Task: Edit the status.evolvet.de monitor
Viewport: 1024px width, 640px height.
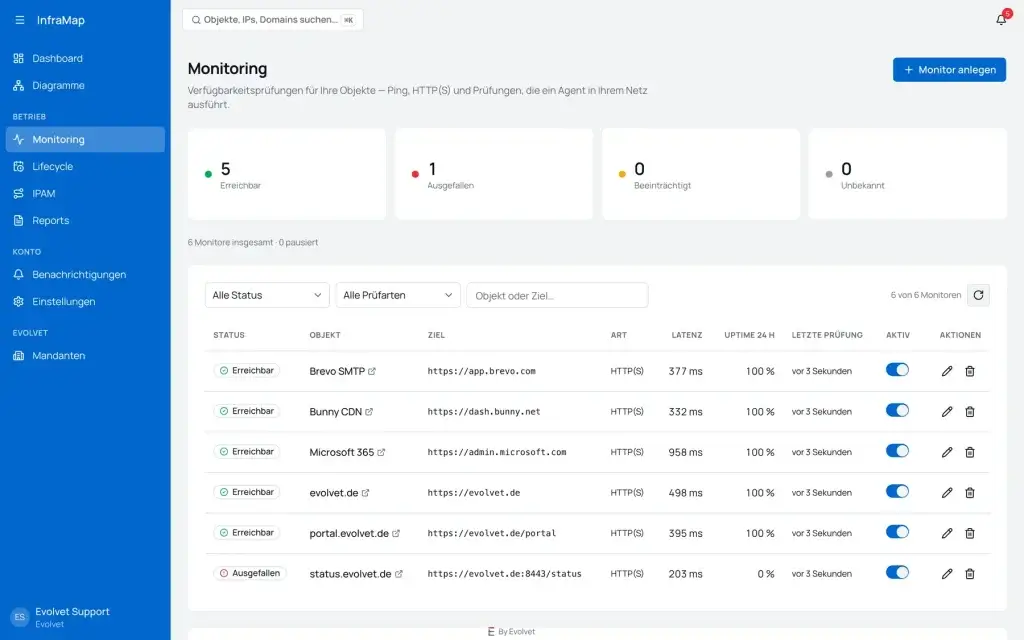Action: pyautogui.click(x=947, y=573)
